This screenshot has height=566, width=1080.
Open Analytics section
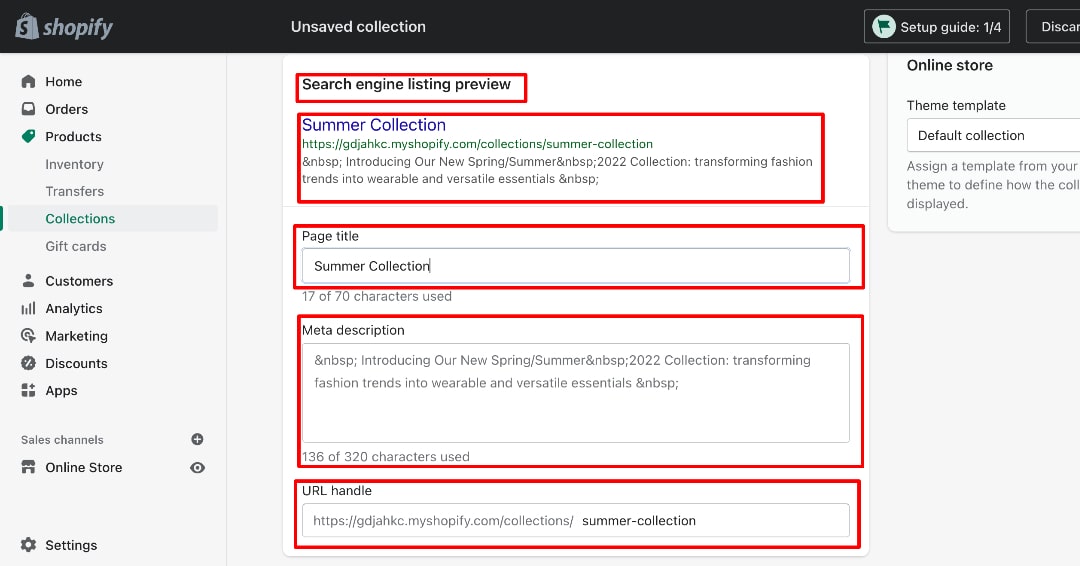(74, 308)
